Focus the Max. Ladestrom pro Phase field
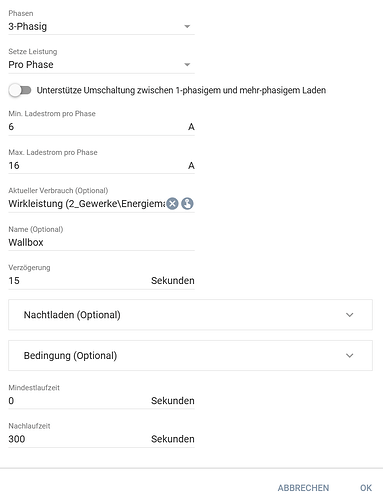Image resolution: width=383 pixels, height=500 pixels. click(x=97, y=165)
